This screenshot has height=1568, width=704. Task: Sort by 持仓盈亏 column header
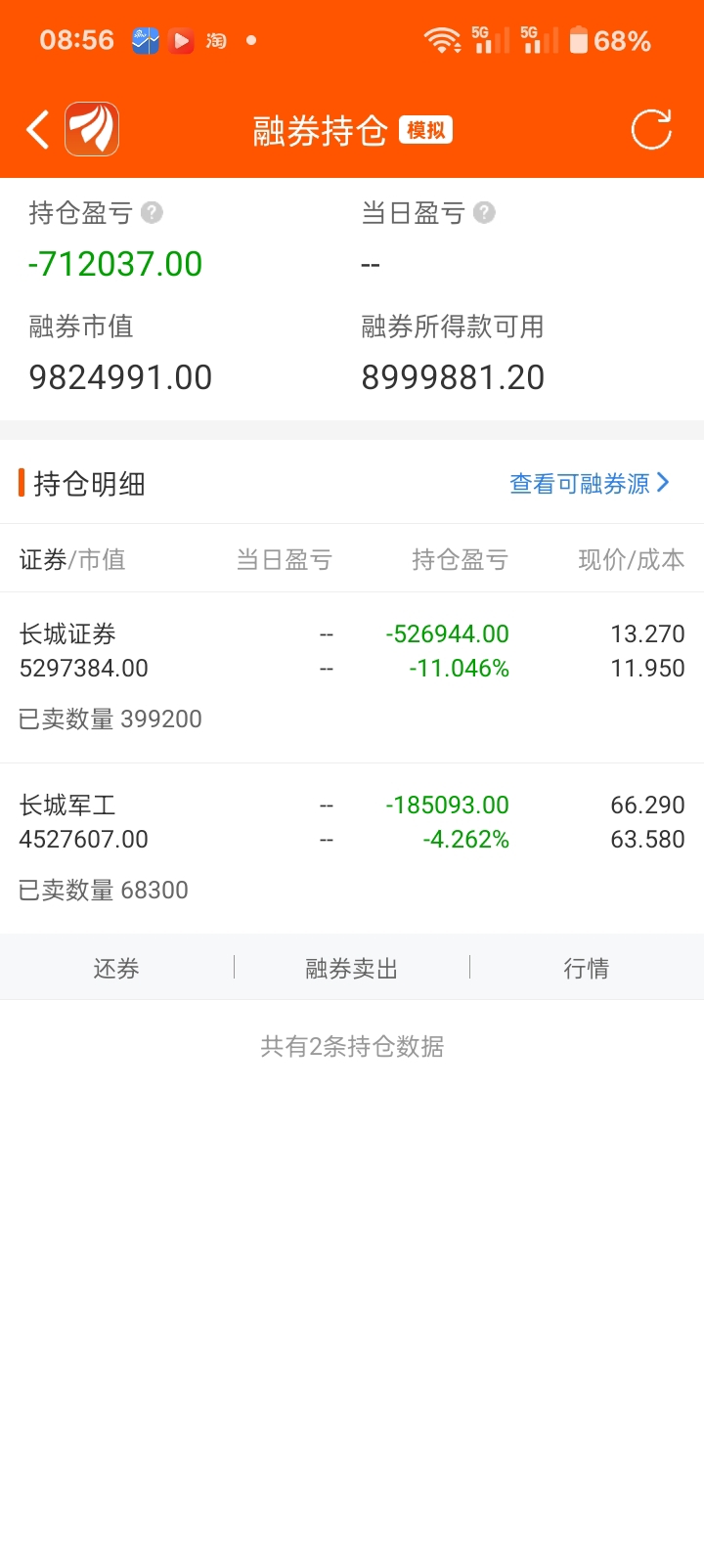tap(460, 559)
